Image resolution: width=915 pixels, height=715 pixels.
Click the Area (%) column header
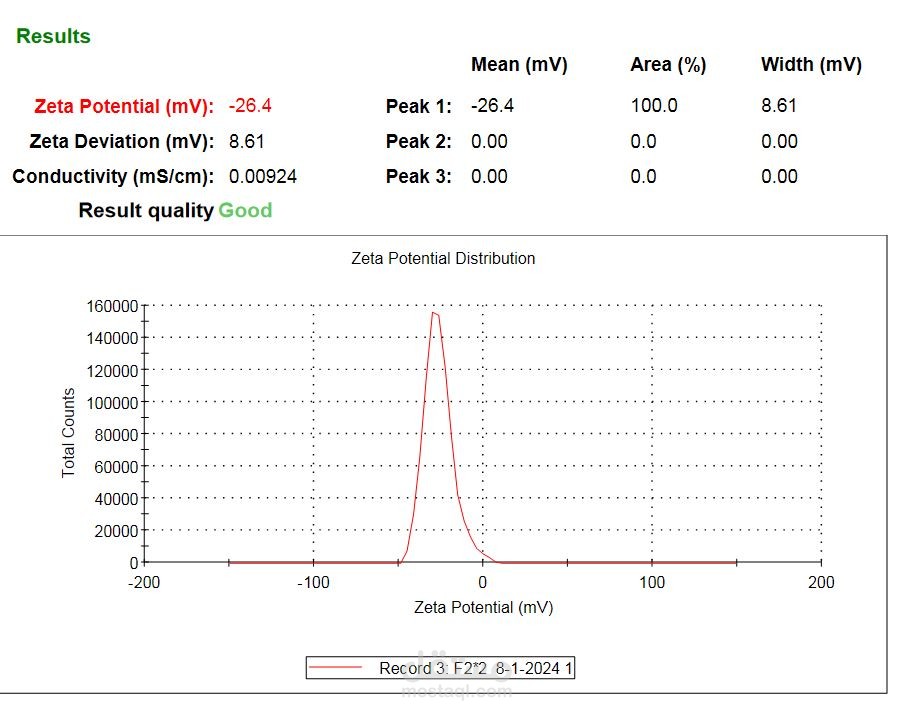[667, 64]
